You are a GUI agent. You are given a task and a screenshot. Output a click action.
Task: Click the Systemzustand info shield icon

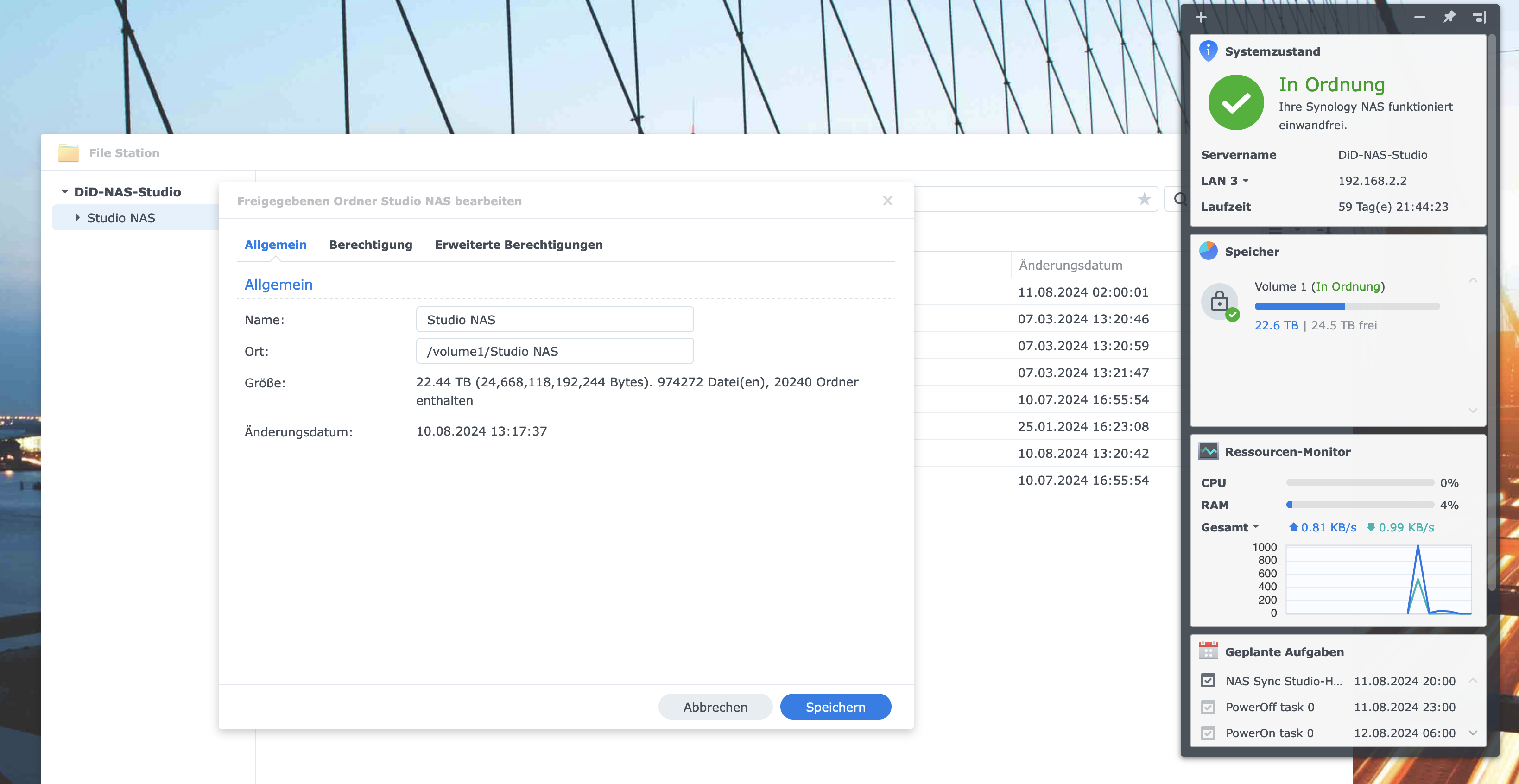point(1208,51)
